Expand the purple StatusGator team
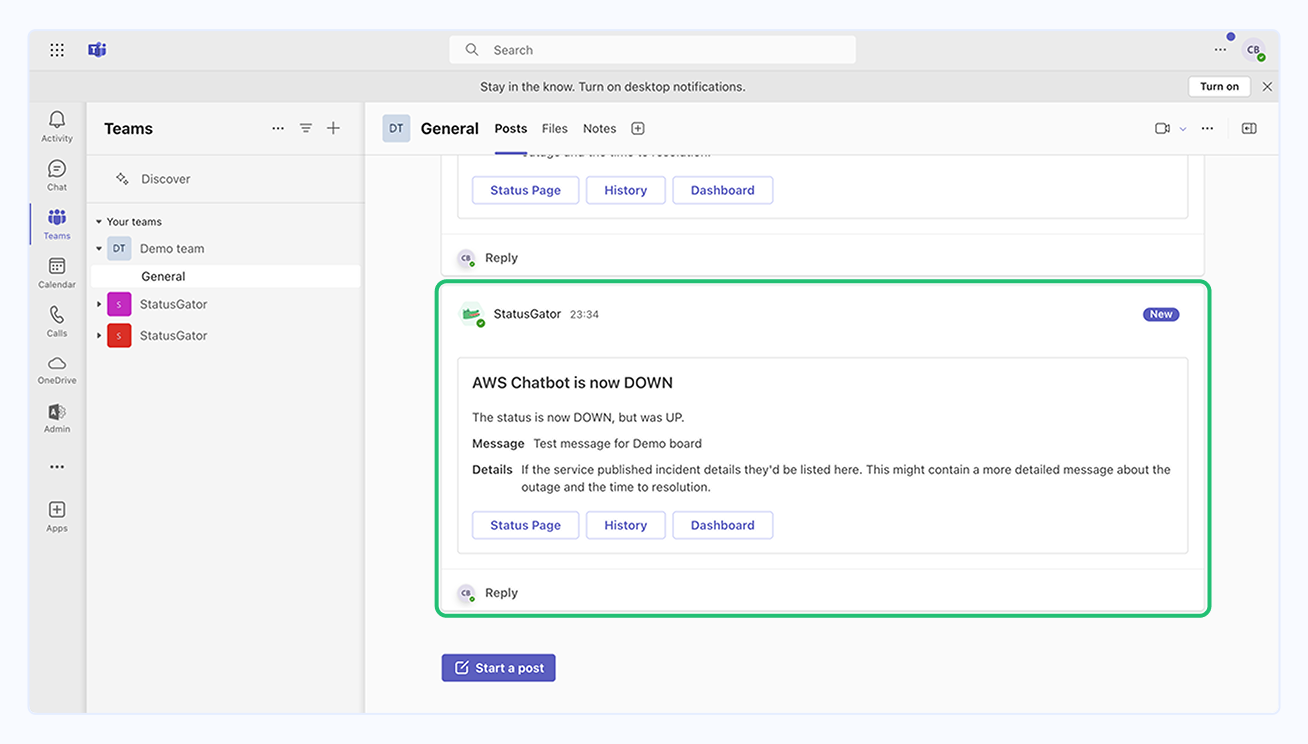Image resolution: width=1308 pixels, height=744 pixels. point(99,304)
